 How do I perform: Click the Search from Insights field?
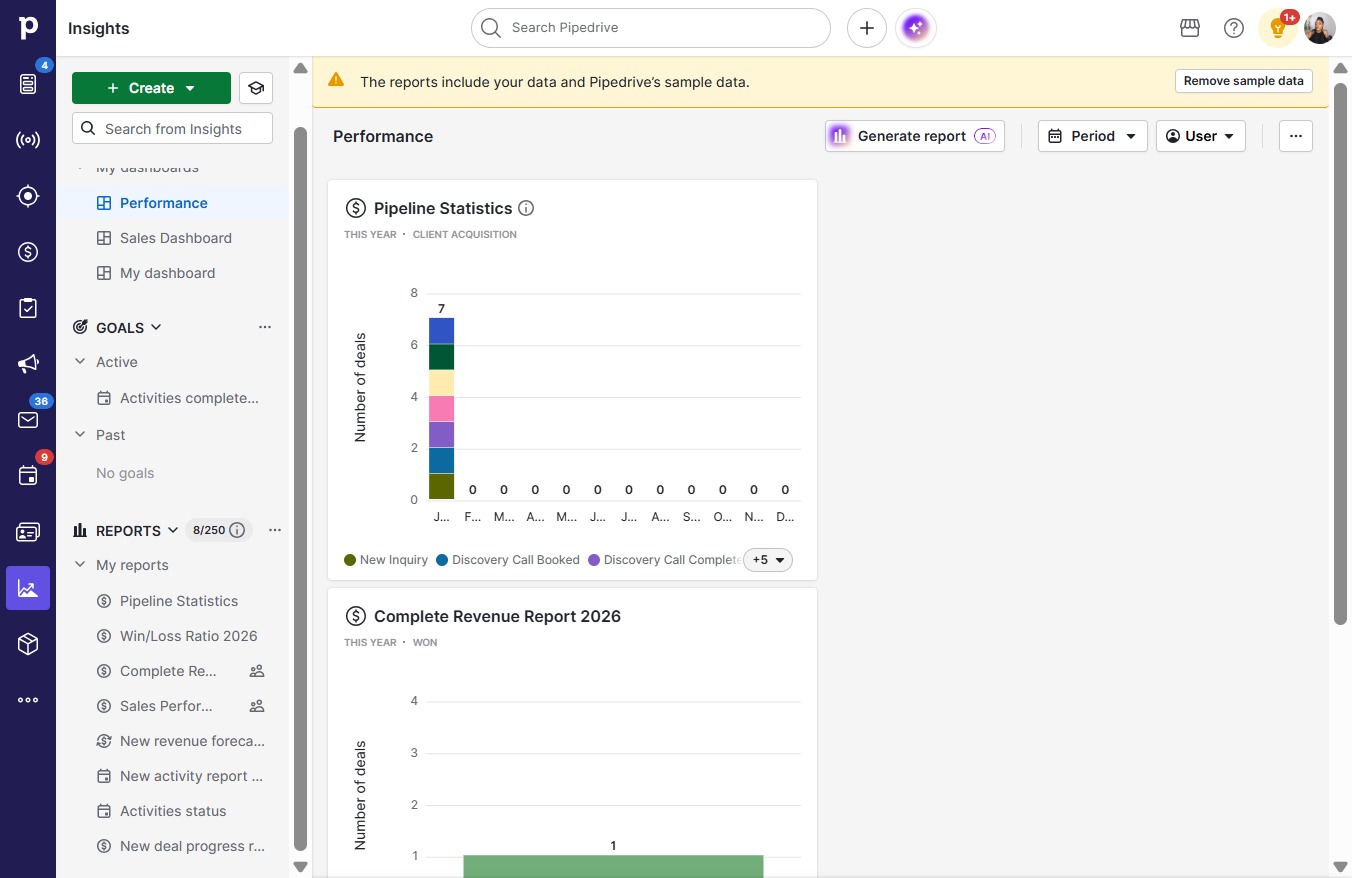172,128
